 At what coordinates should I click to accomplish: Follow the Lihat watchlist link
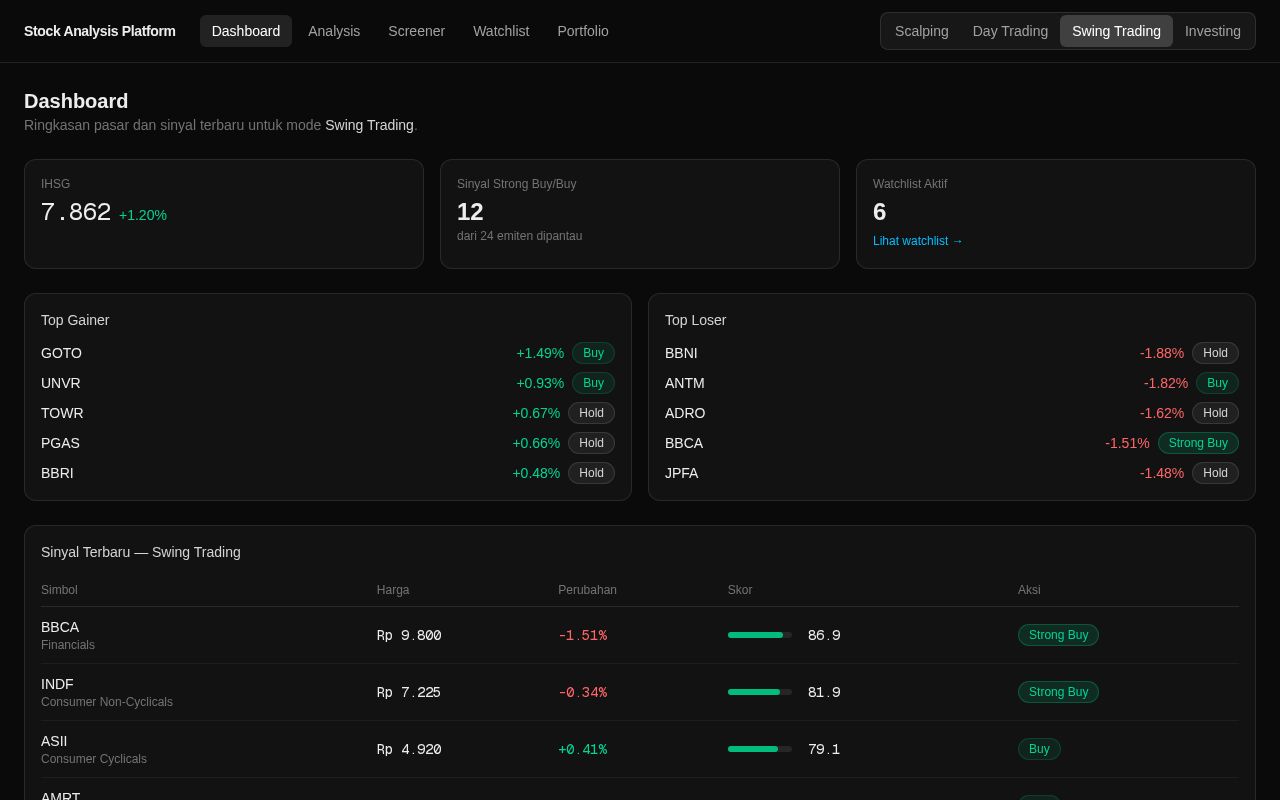[x=918, y=241]
